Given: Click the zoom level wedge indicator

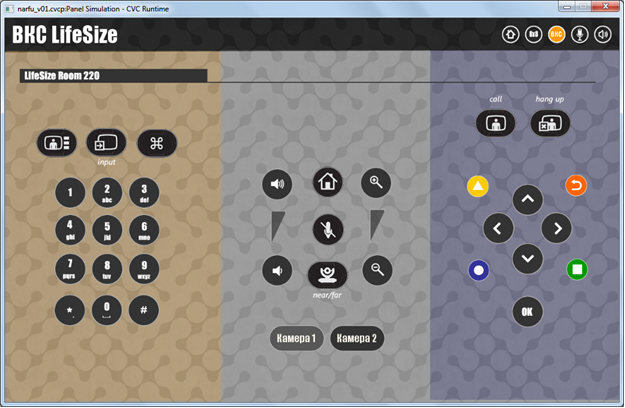Looking at the screenshot, I should [377, 225].
